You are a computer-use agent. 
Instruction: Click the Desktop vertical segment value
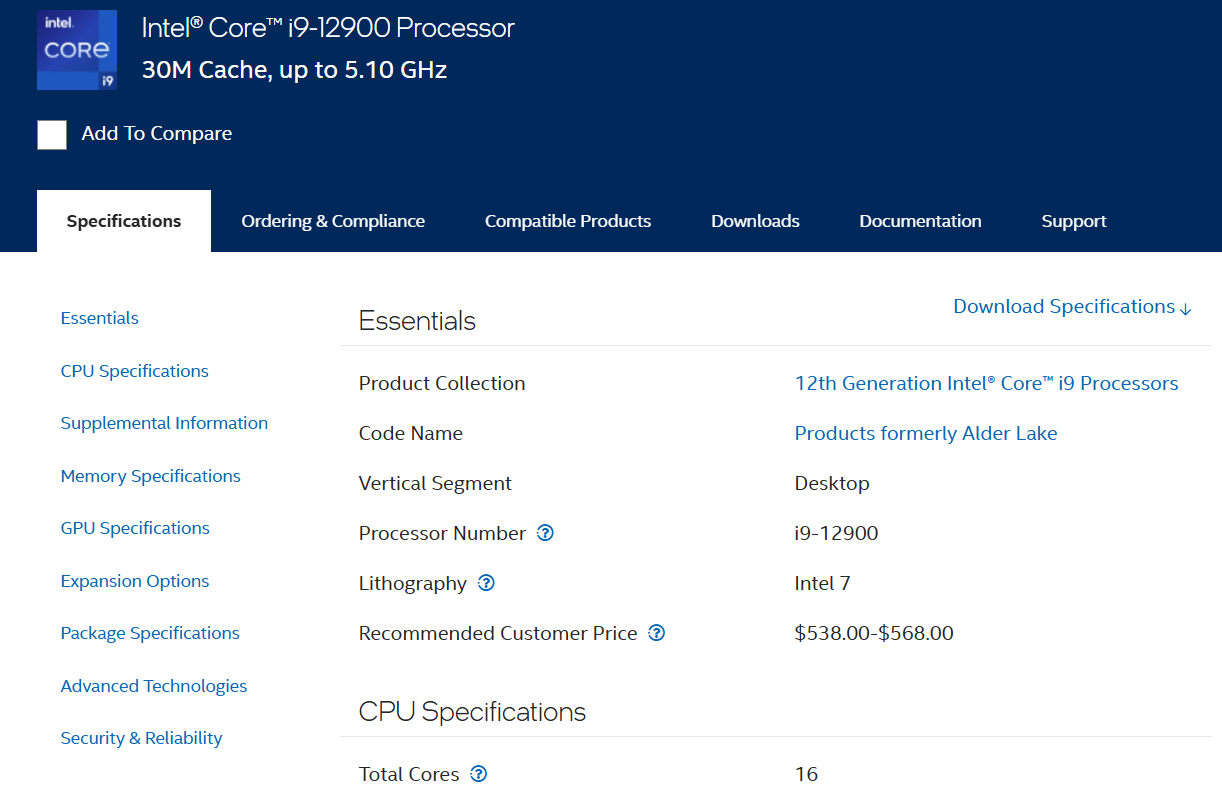coord(832,483)
